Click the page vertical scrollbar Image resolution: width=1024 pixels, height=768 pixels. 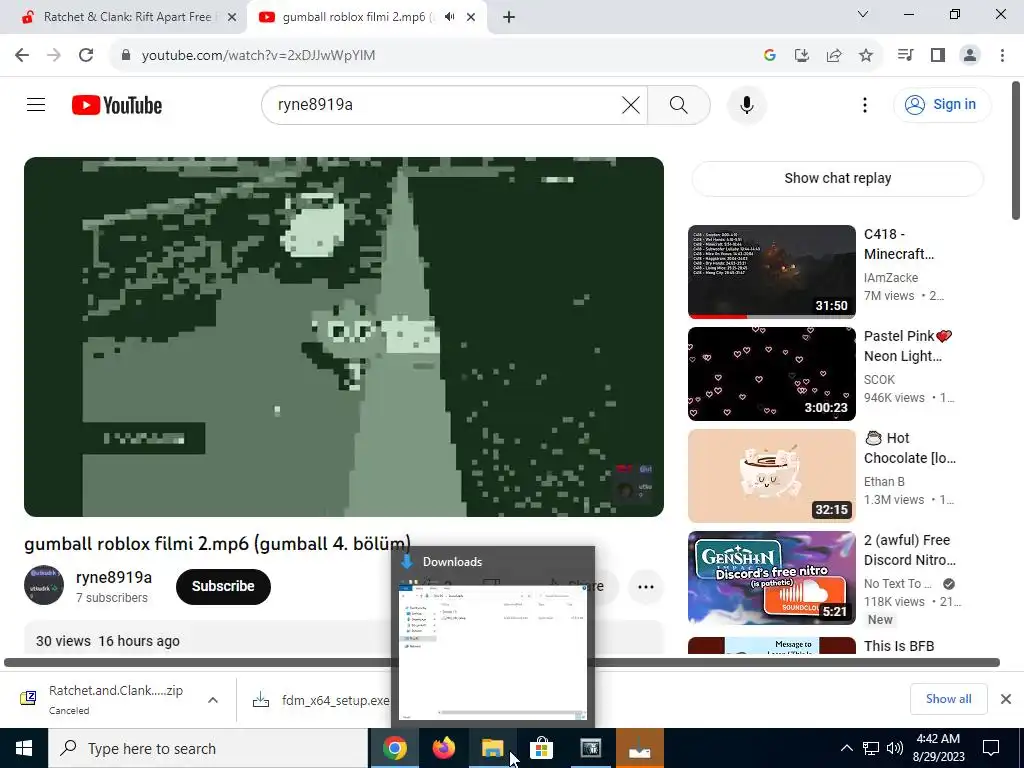[1016, 150]
